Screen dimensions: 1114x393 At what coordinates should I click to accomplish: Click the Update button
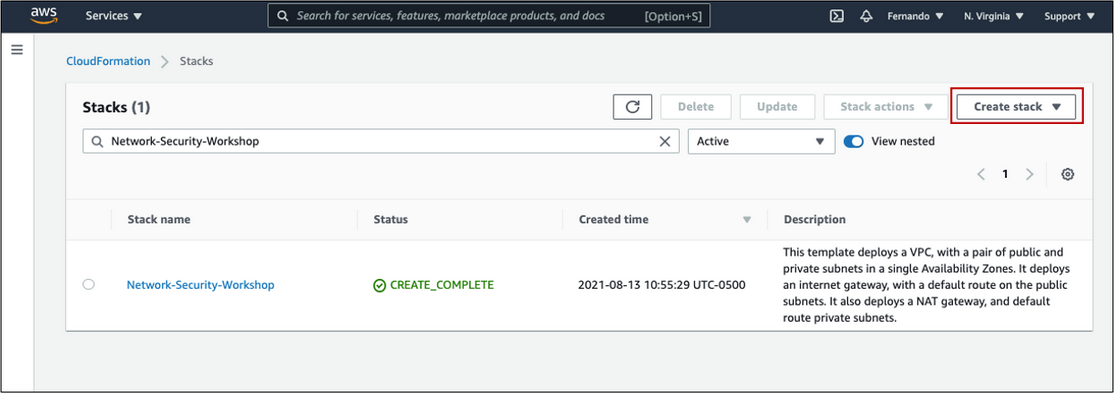point(777,107)
